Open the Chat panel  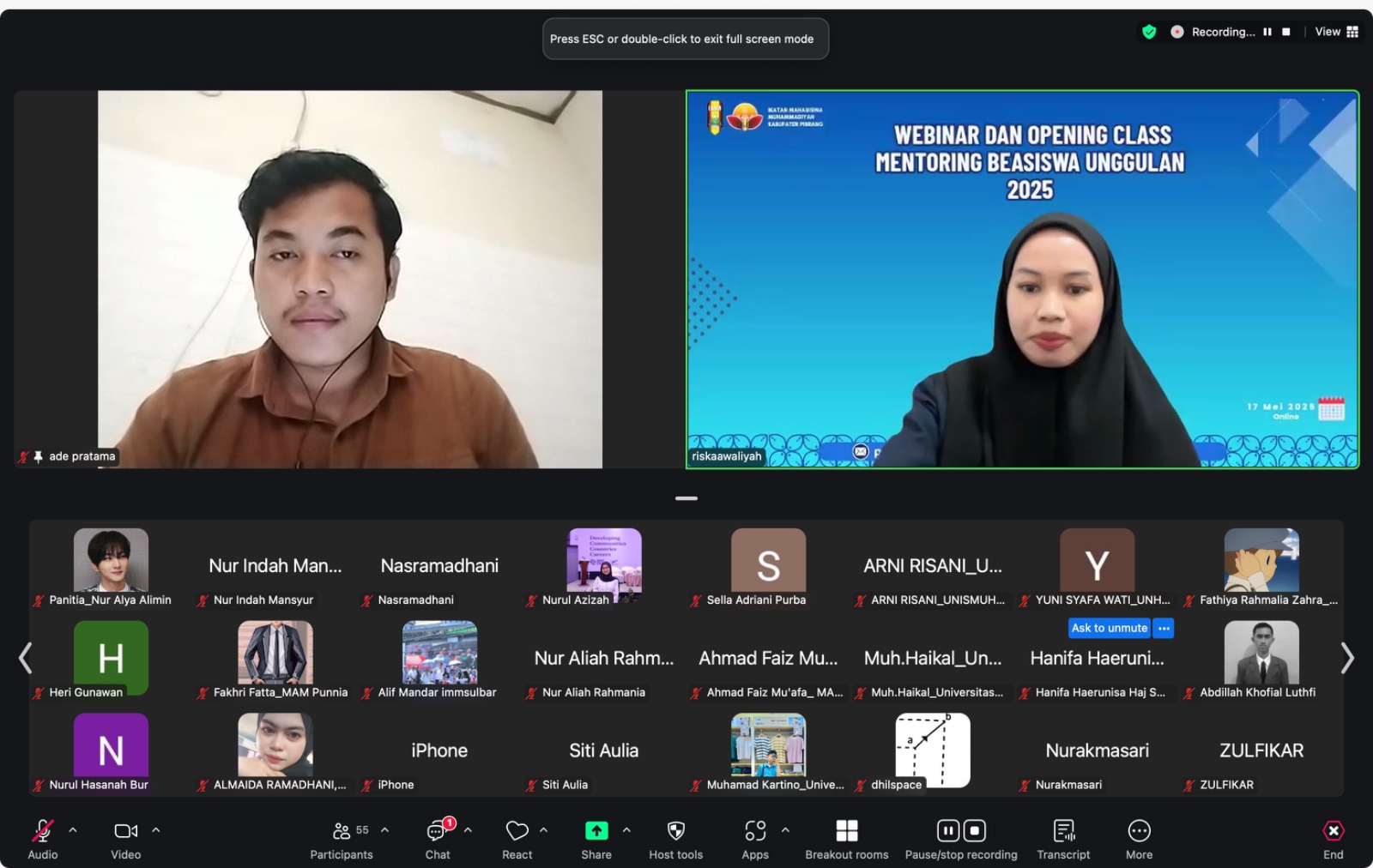pos(438,839)
